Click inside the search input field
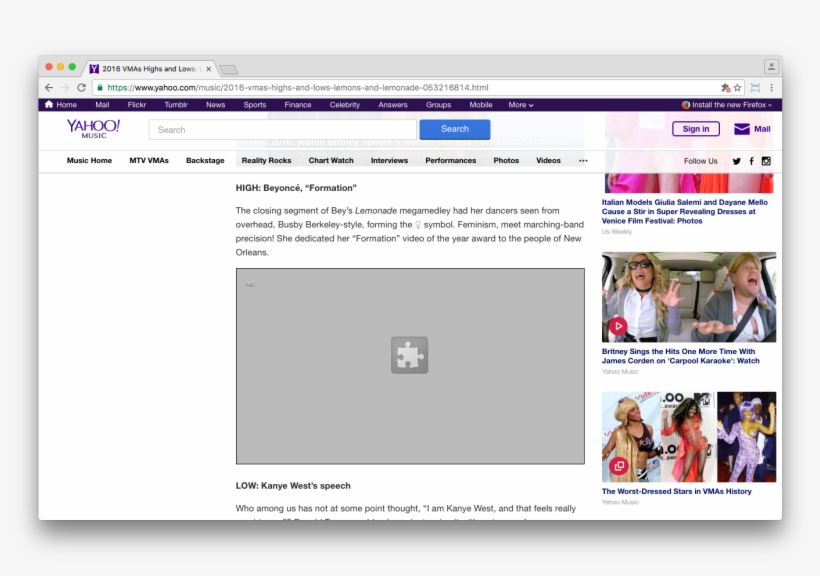 tap(280, 128)
